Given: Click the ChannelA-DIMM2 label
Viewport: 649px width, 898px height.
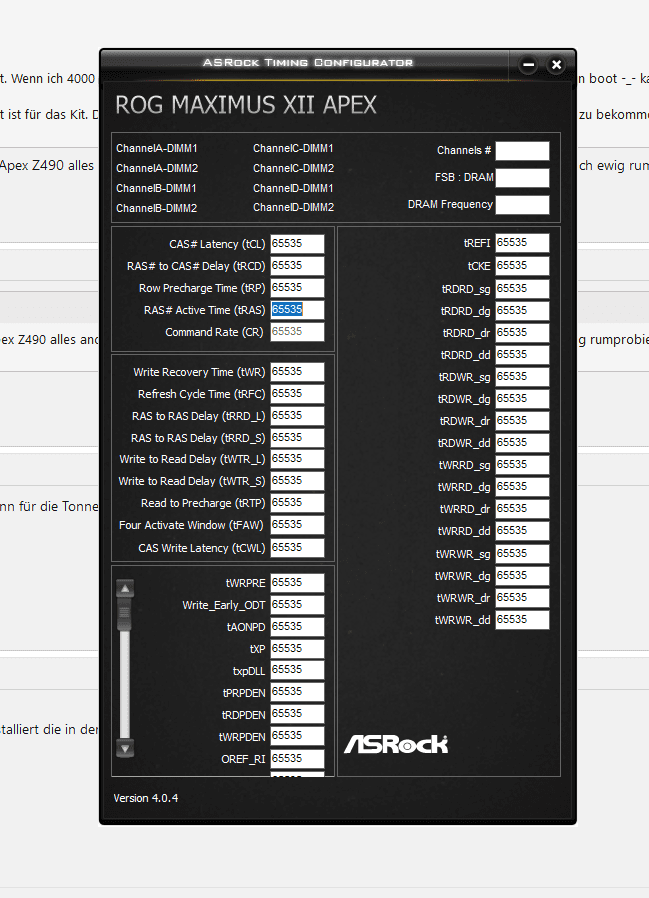Looking at the screenshot, I should (157, 168).
